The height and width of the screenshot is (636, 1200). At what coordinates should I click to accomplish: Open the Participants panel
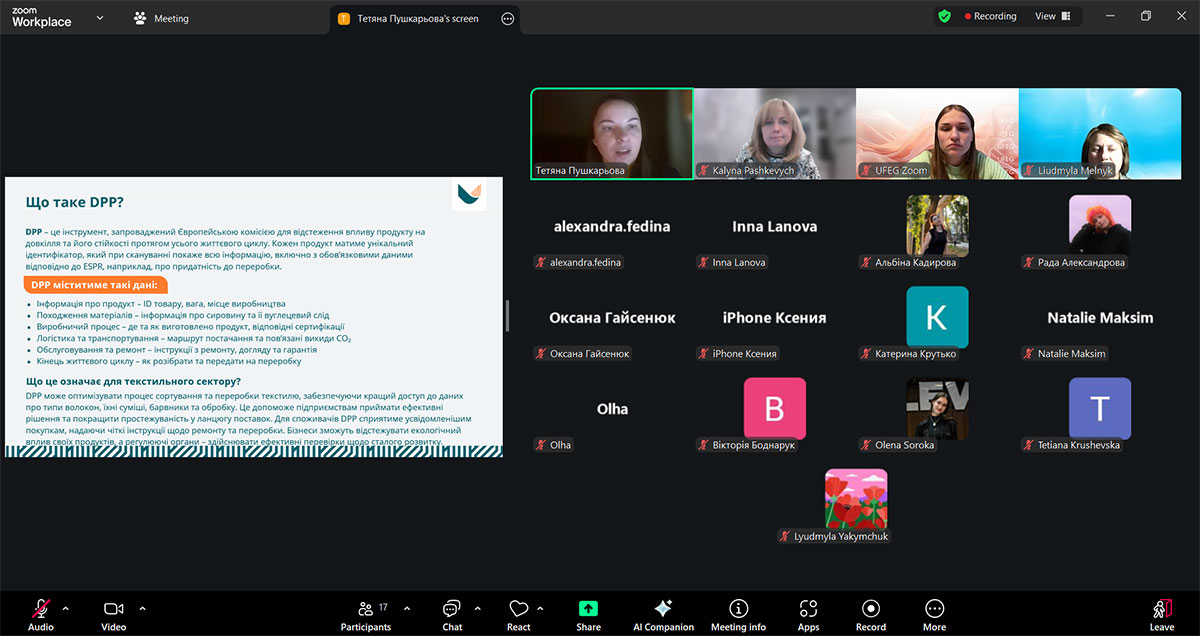(365, 612)
